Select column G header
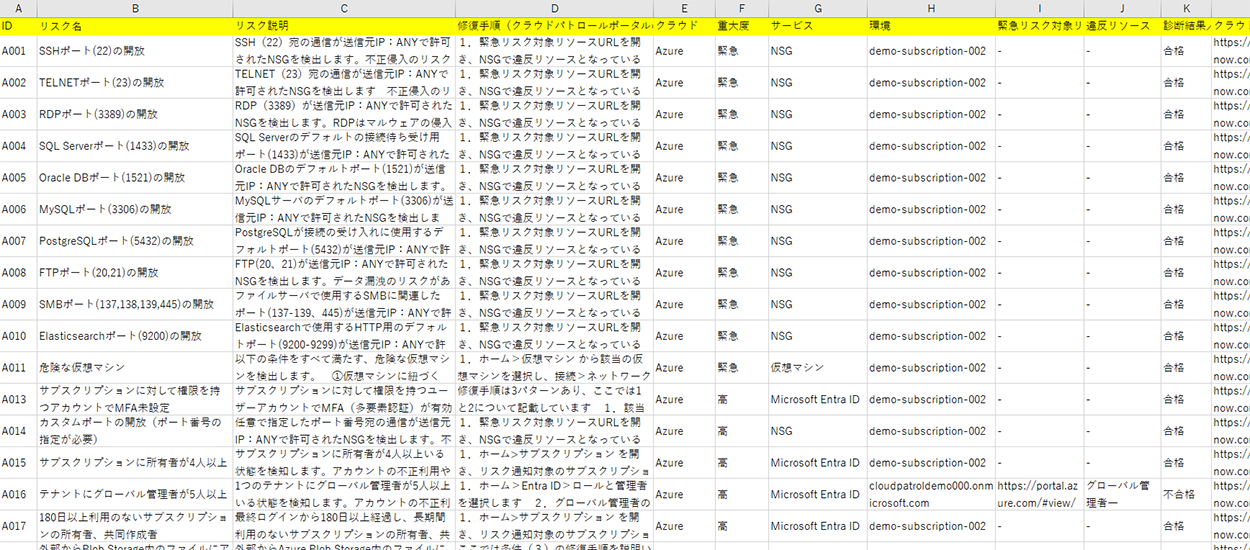The height and width of the screenshot is (550, 1250). 817,8
